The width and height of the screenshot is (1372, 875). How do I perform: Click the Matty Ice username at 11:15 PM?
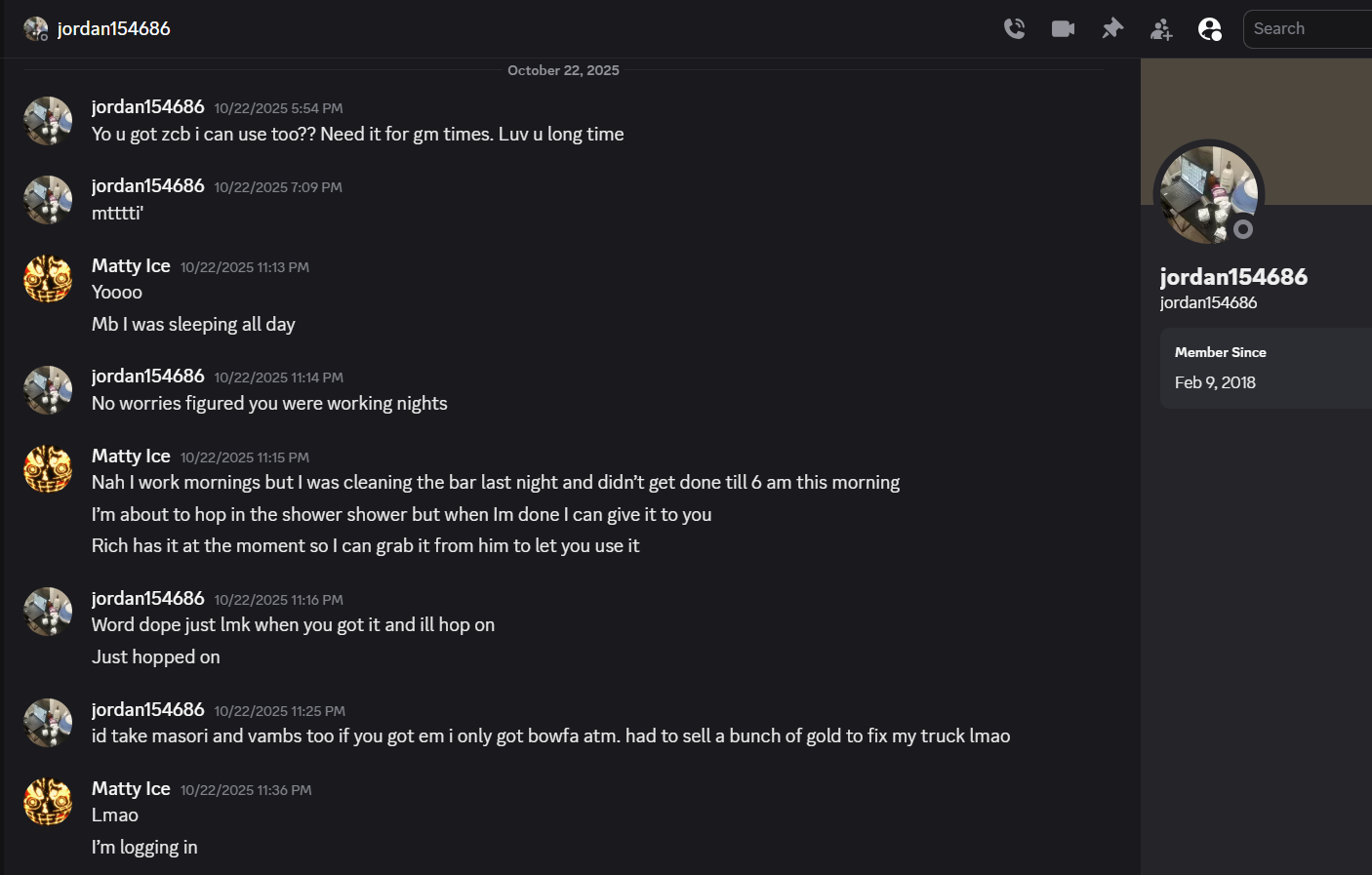pos(131,456)
